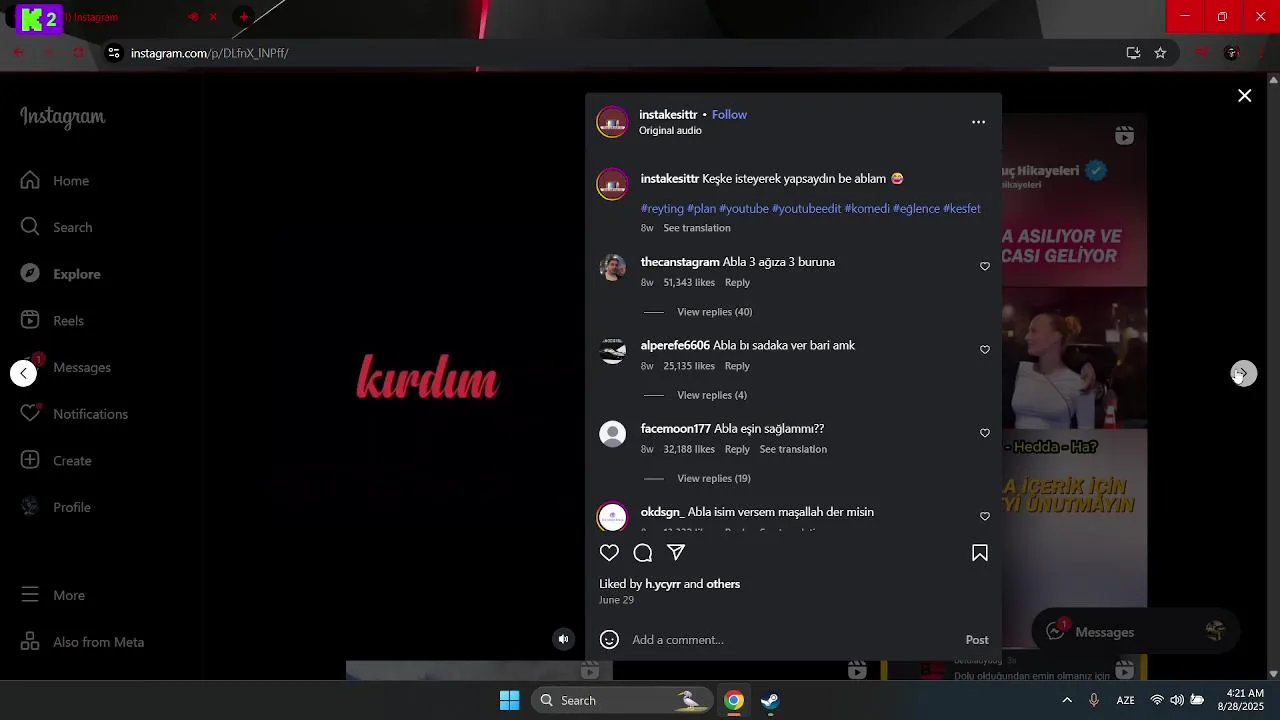1280x720 pixels.
Task: Open the Profile avatar in the sidebar
Action: coord(30,507)
